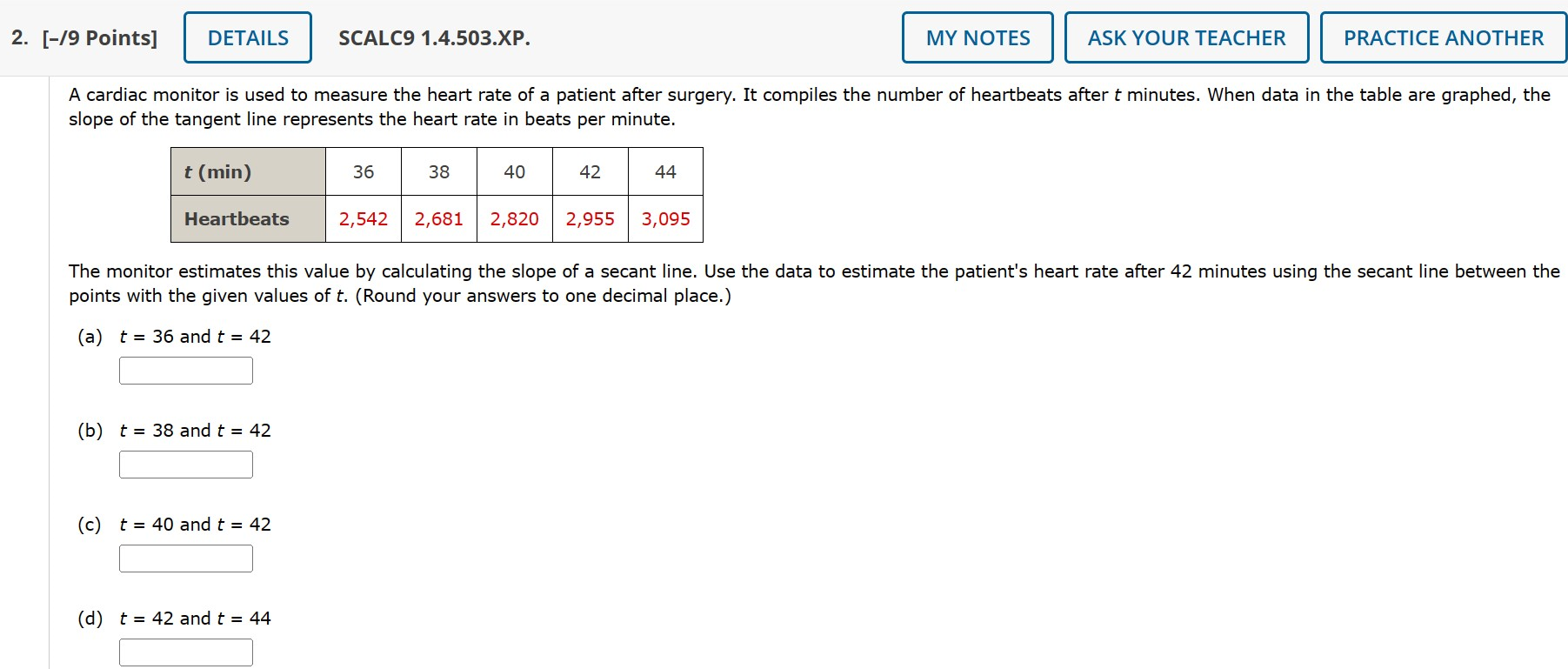Click the answer field for part (d)

(184, 652)
